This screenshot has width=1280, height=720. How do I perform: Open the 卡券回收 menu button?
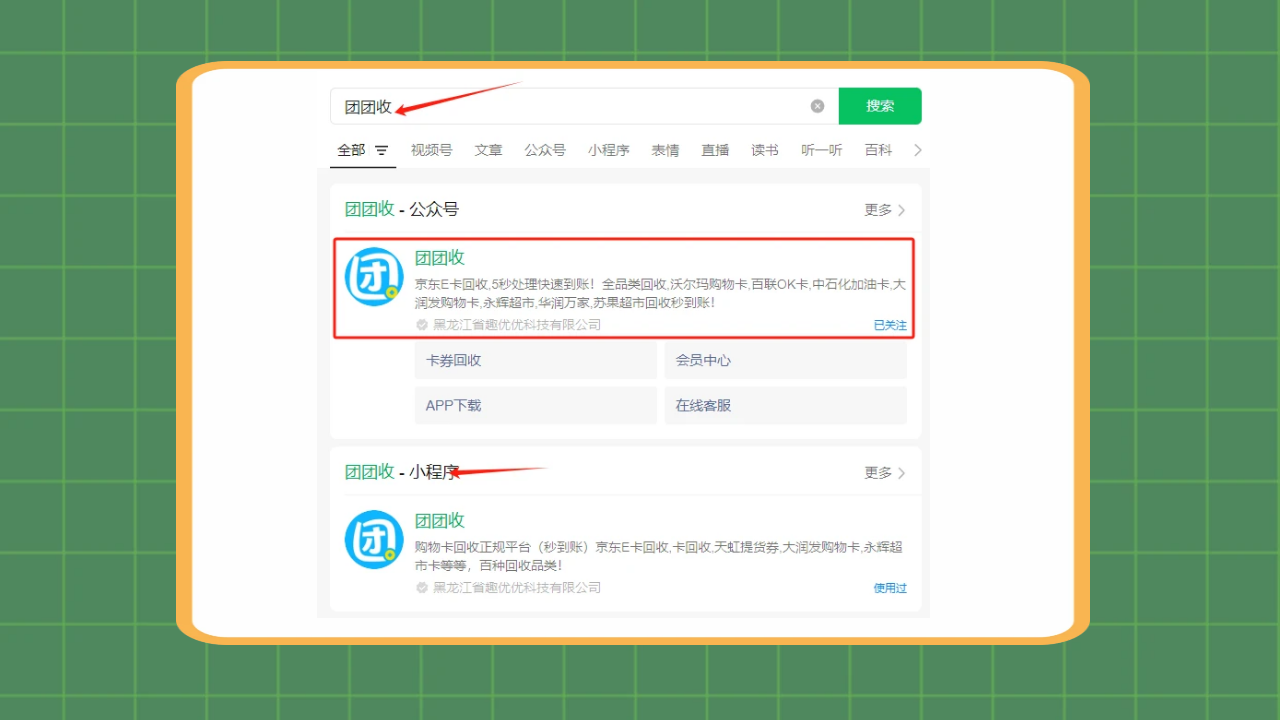[x=535, y=360]
